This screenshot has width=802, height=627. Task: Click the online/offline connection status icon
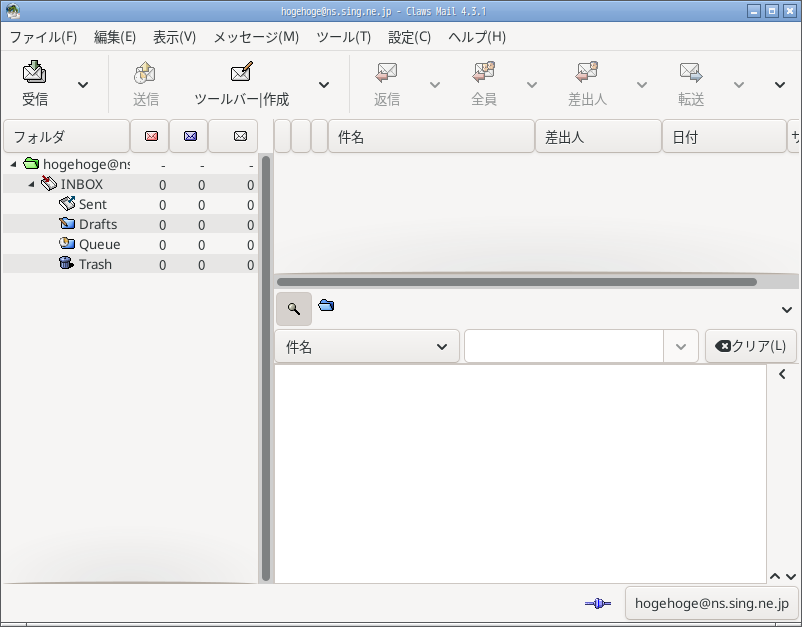click(597, 603)
